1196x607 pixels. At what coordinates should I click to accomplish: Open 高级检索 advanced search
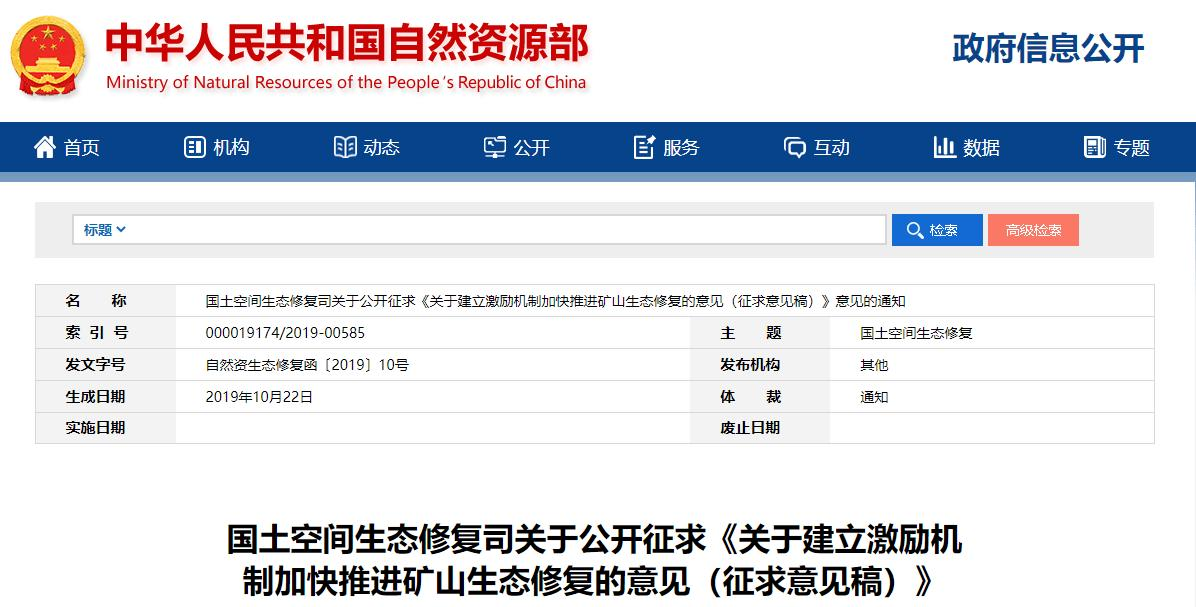1033,230
